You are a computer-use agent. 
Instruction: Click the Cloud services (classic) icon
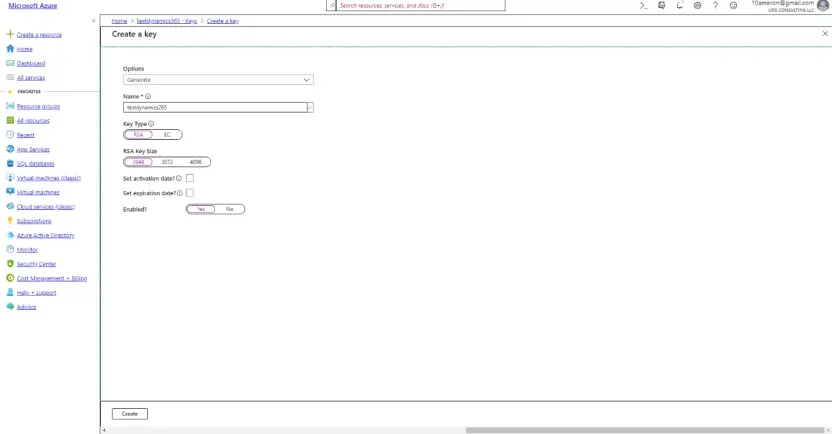click(10, 206)
